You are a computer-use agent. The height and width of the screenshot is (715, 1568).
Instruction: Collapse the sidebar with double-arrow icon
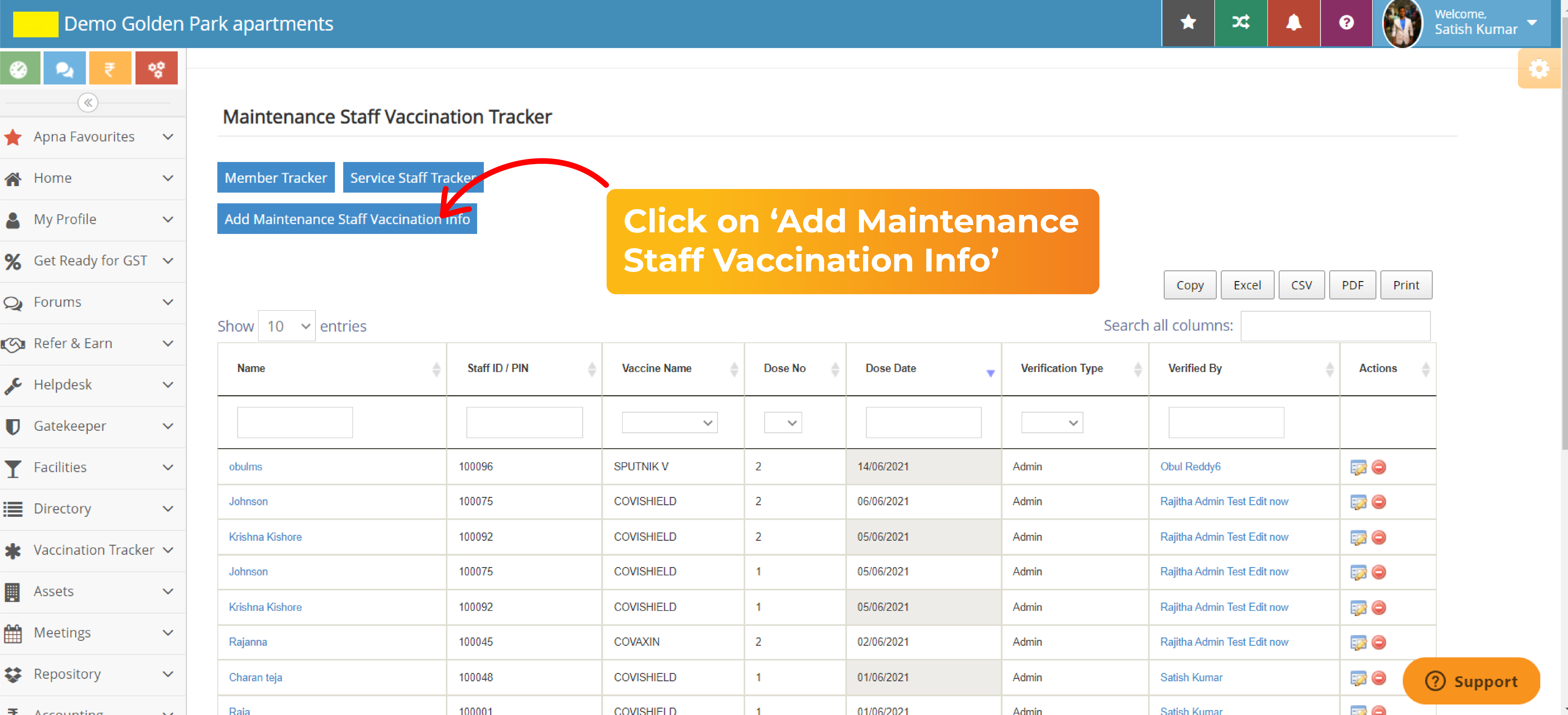88,102
